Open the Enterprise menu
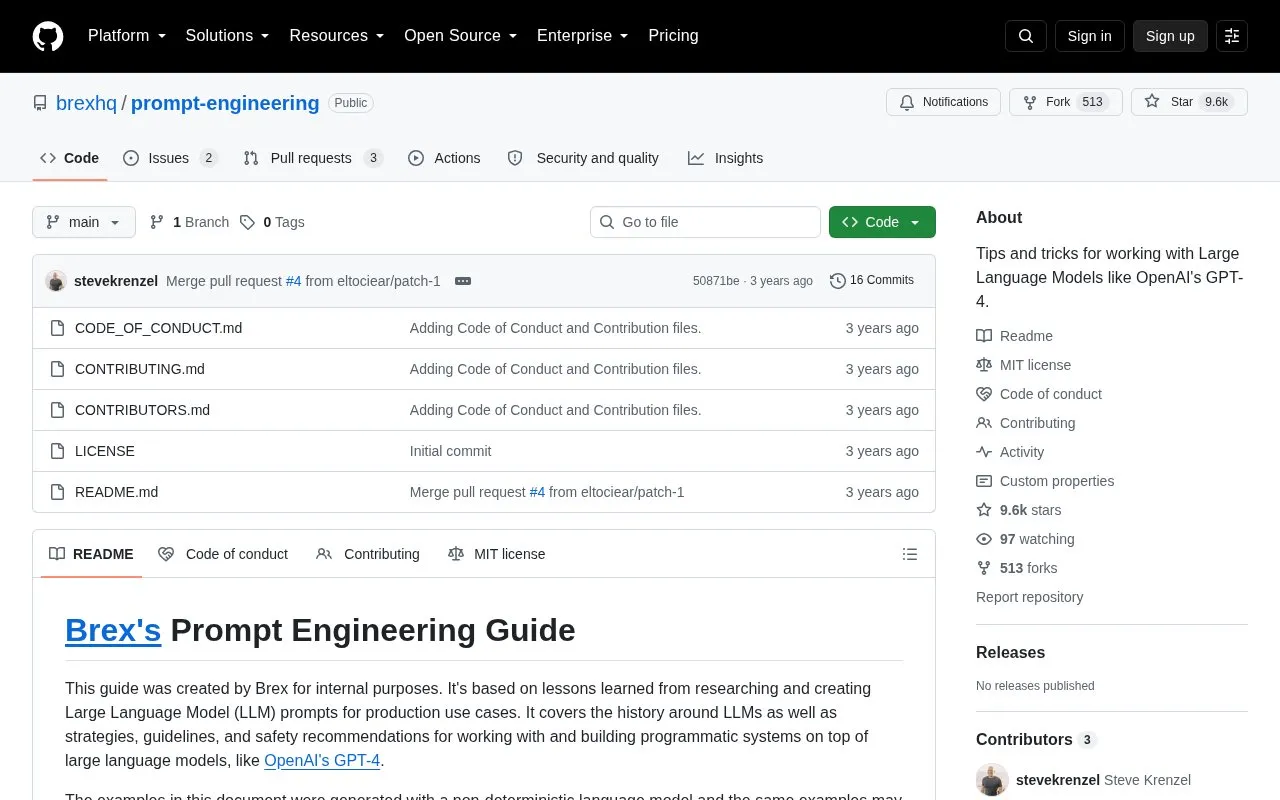The height and width of the screenshot is (800, 1280). pyautogui.click(x=583, y=36)
